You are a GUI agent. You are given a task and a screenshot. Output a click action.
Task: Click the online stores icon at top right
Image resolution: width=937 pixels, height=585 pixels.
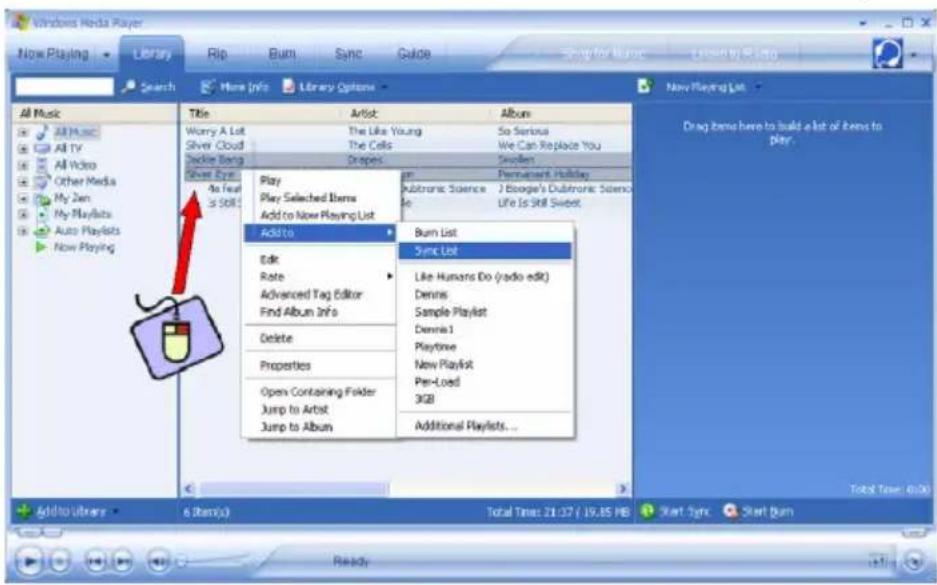tap(887, 54)
